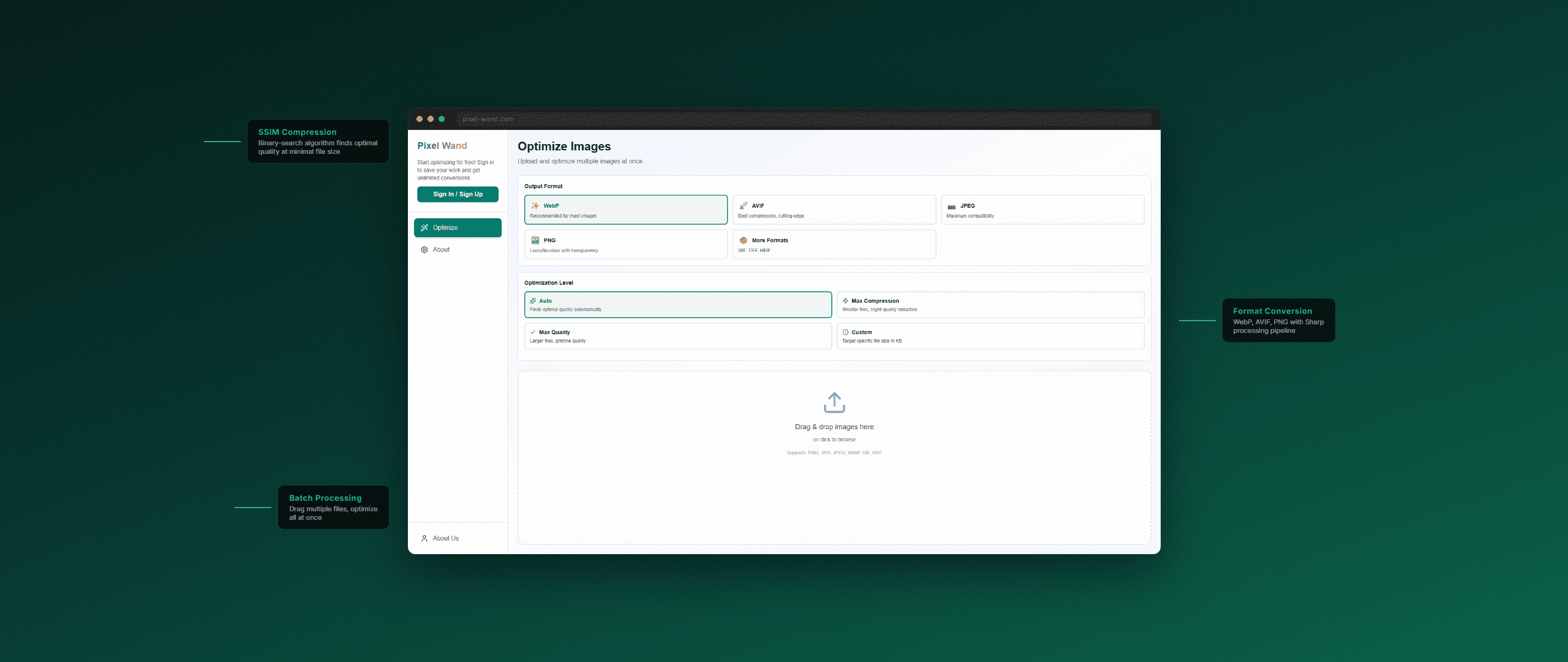1568x662 pixels.
Task: Open the Optimize sidebar tab
Action: pyautogui.click(x=458, y=227)
